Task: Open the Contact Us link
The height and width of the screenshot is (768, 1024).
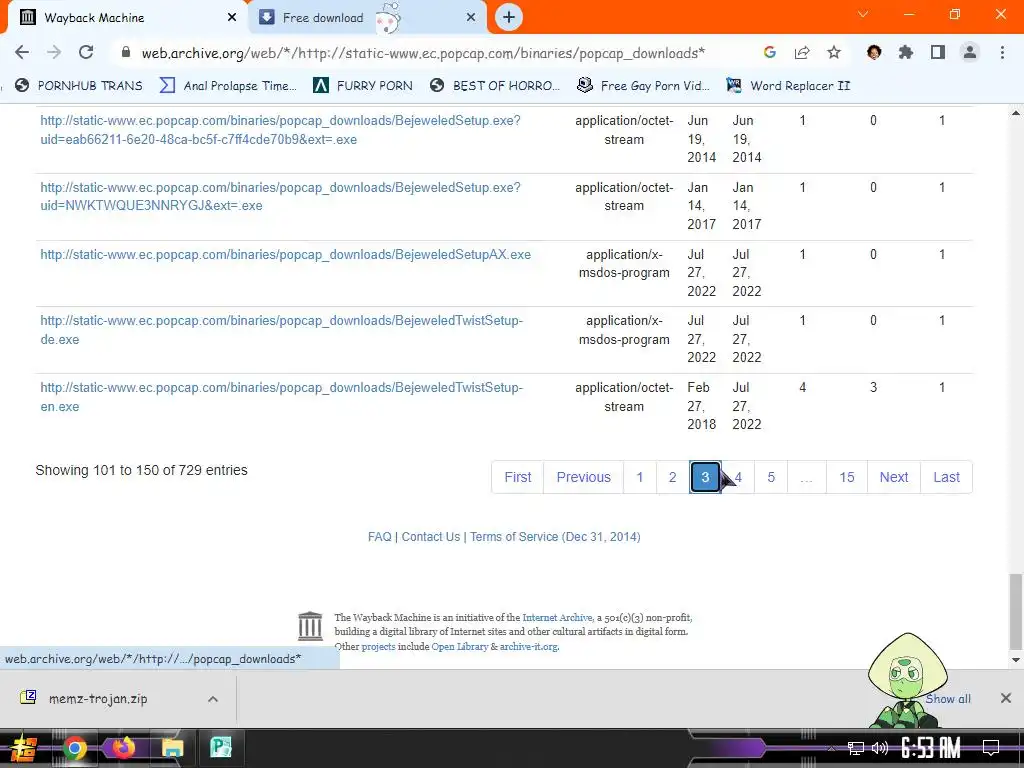Action: click(x=430, y=537)
